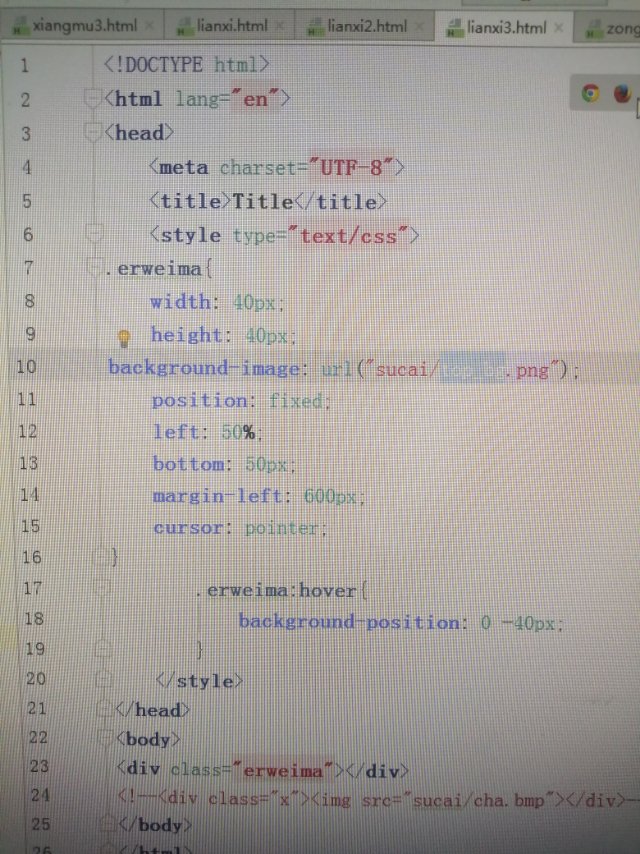Screen dimensions: 640x854
Task: Open preview in Firefox browser icon
Action: coord(621,93)
